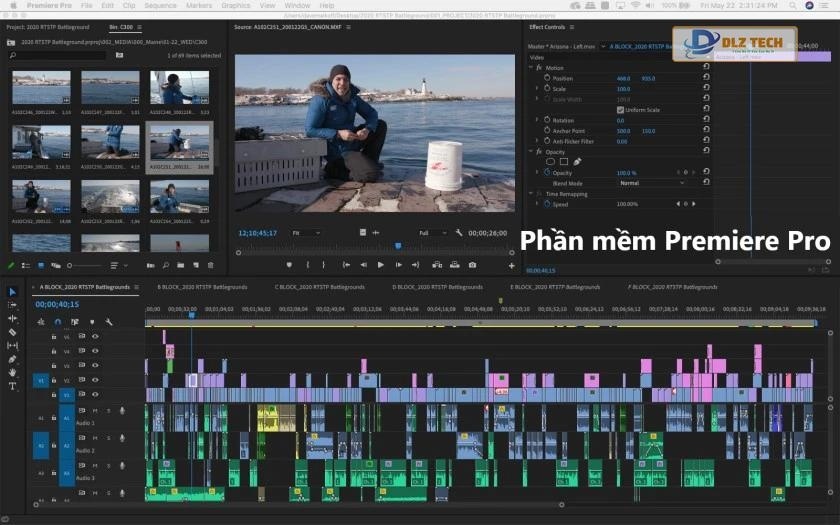Click Mark Out in Source monitor
840x525 pixels.
coord(324,265)
